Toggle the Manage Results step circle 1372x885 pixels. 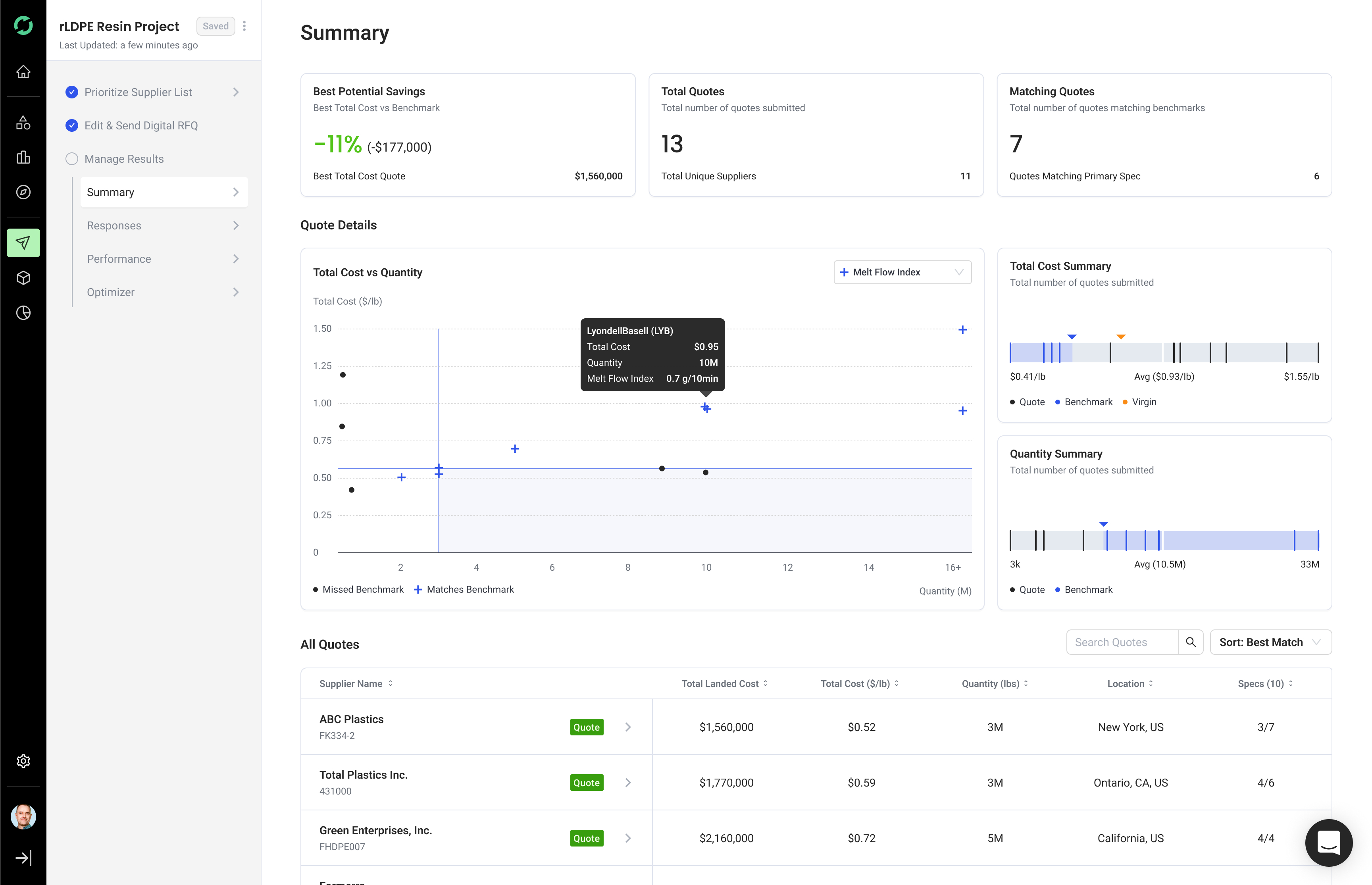pos(72,159)
